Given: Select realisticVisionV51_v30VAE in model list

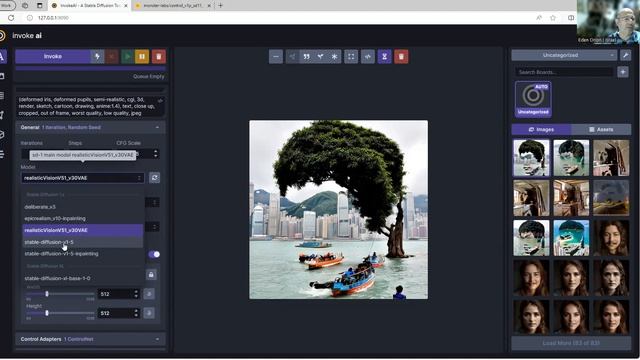Looking at the screenshot, I should [82, 230].
